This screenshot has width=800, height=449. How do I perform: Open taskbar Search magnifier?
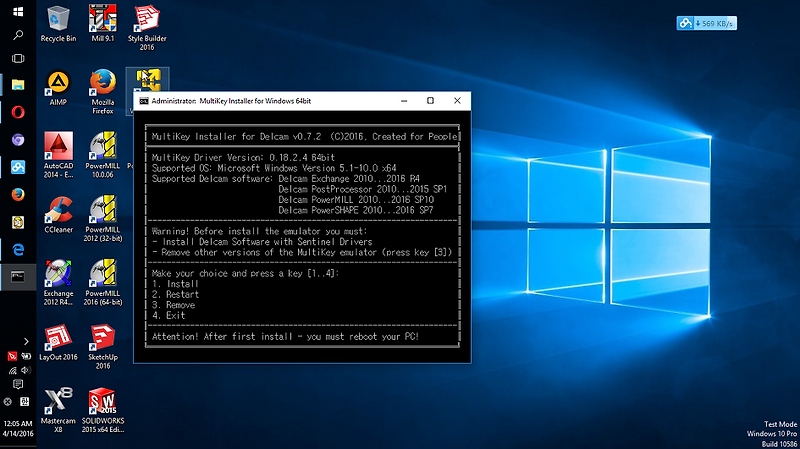coord(18,35)
